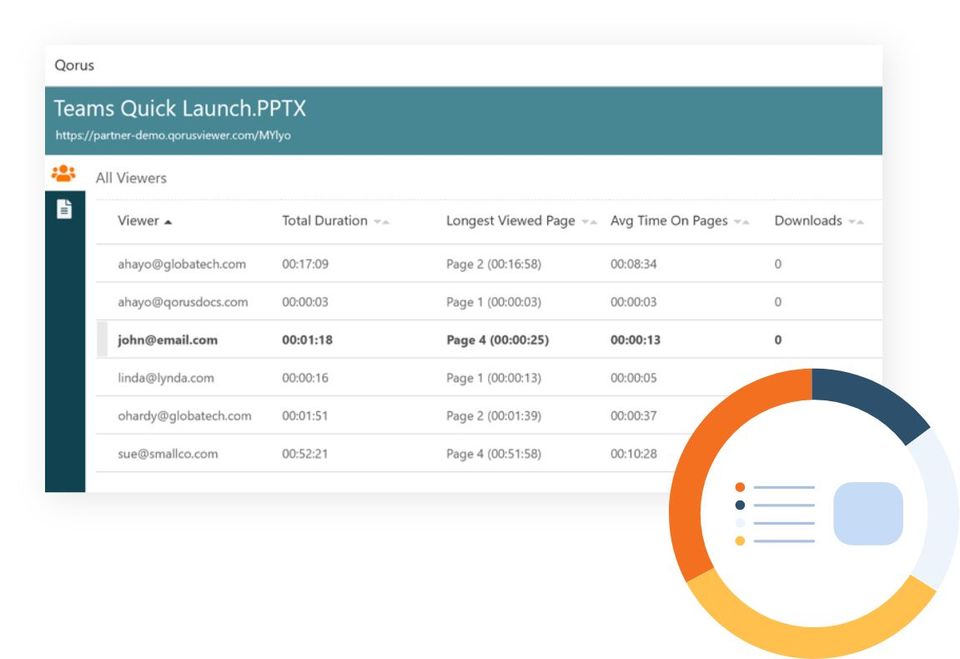The height and width of the screenshot is (659, 960).
Task: Click the Teams Quick Launch.PPTX title
Action: 180,108
